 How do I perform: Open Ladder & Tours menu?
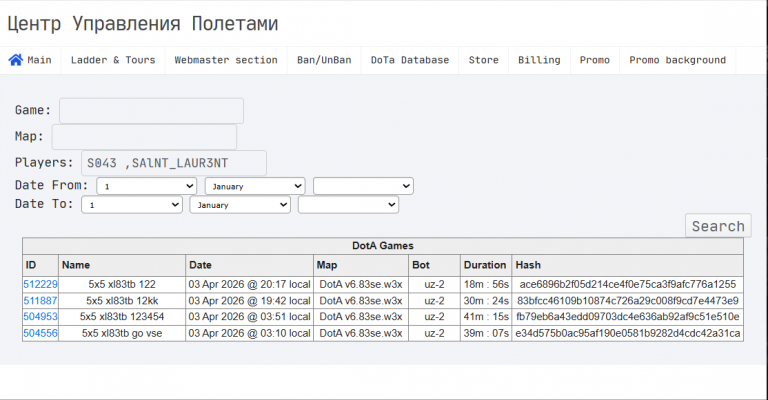[113, 60]
